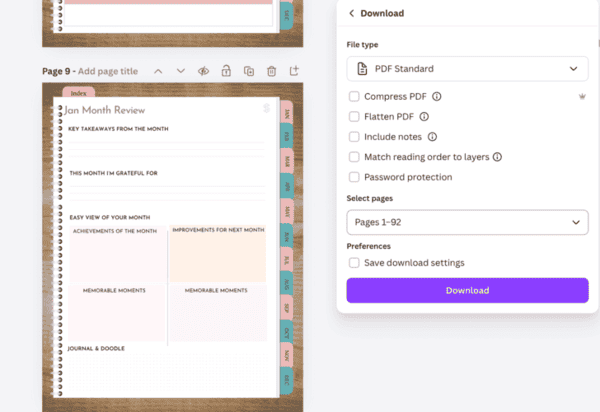
Task: Show info for Match reading order
Action: (x=497, y=157)
